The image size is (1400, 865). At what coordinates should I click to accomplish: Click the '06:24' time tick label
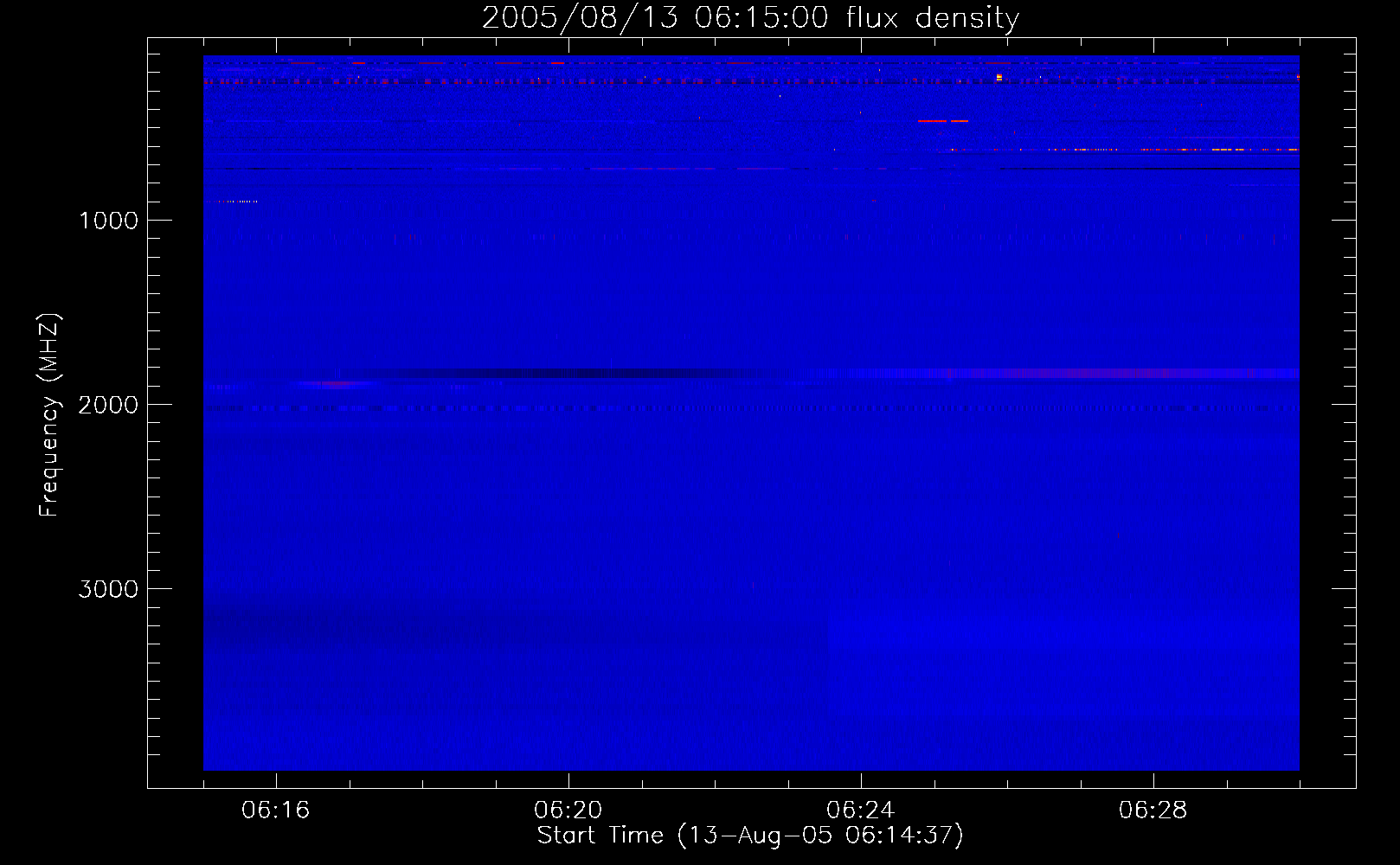(x=861, y=811)
